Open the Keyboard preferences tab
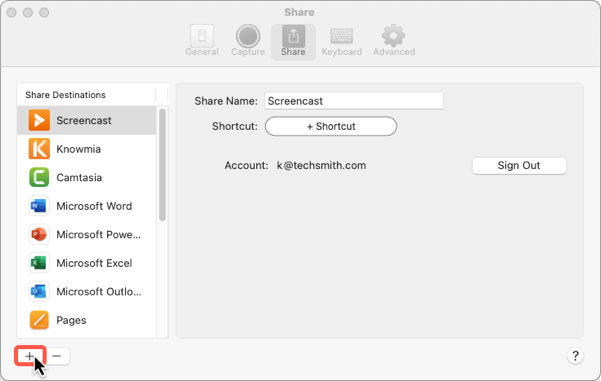Viewport: 601px width, 381px height. (x=342, y=41)
